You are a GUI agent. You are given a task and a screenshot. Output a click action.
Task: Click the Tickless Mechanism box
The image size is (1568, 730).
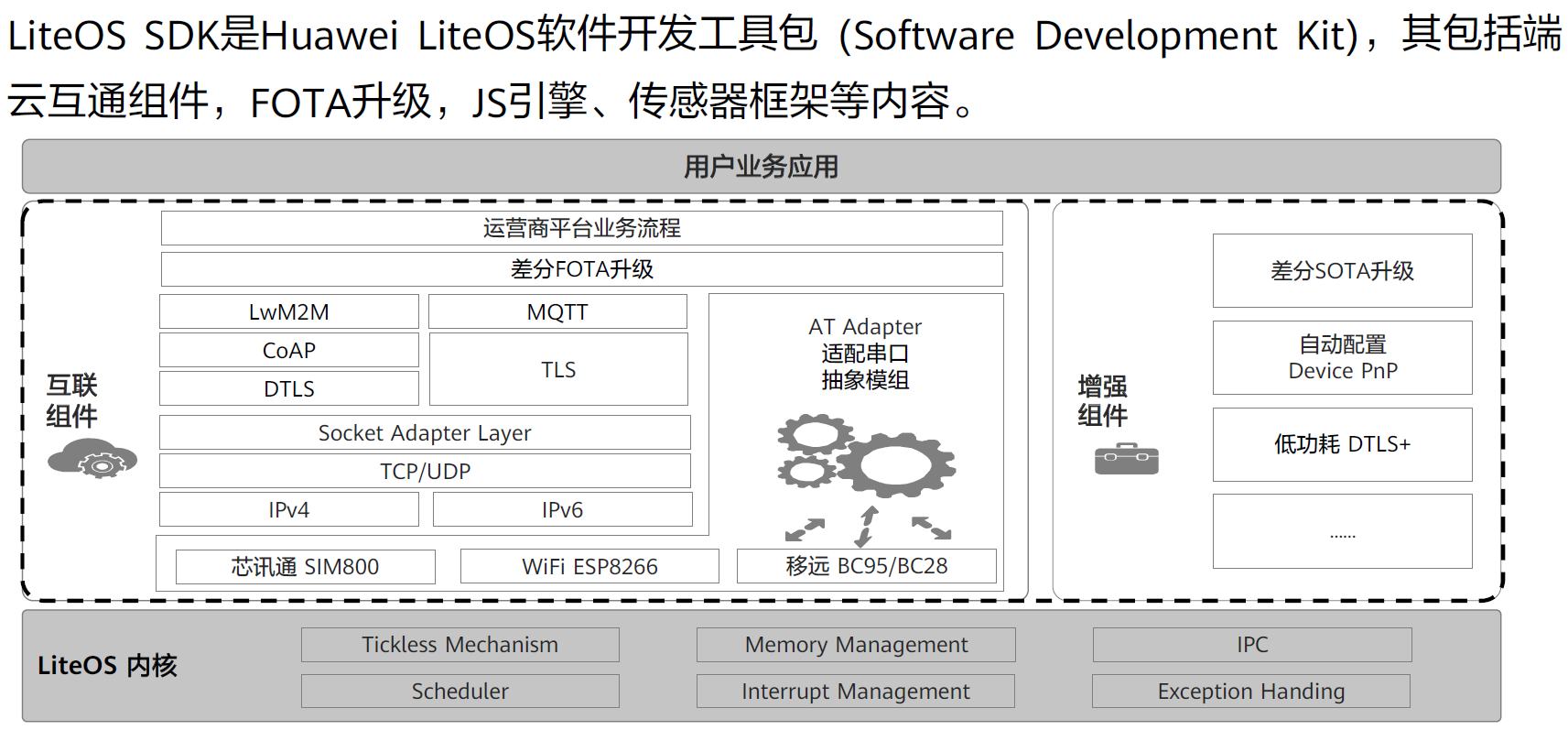point(460,645)
